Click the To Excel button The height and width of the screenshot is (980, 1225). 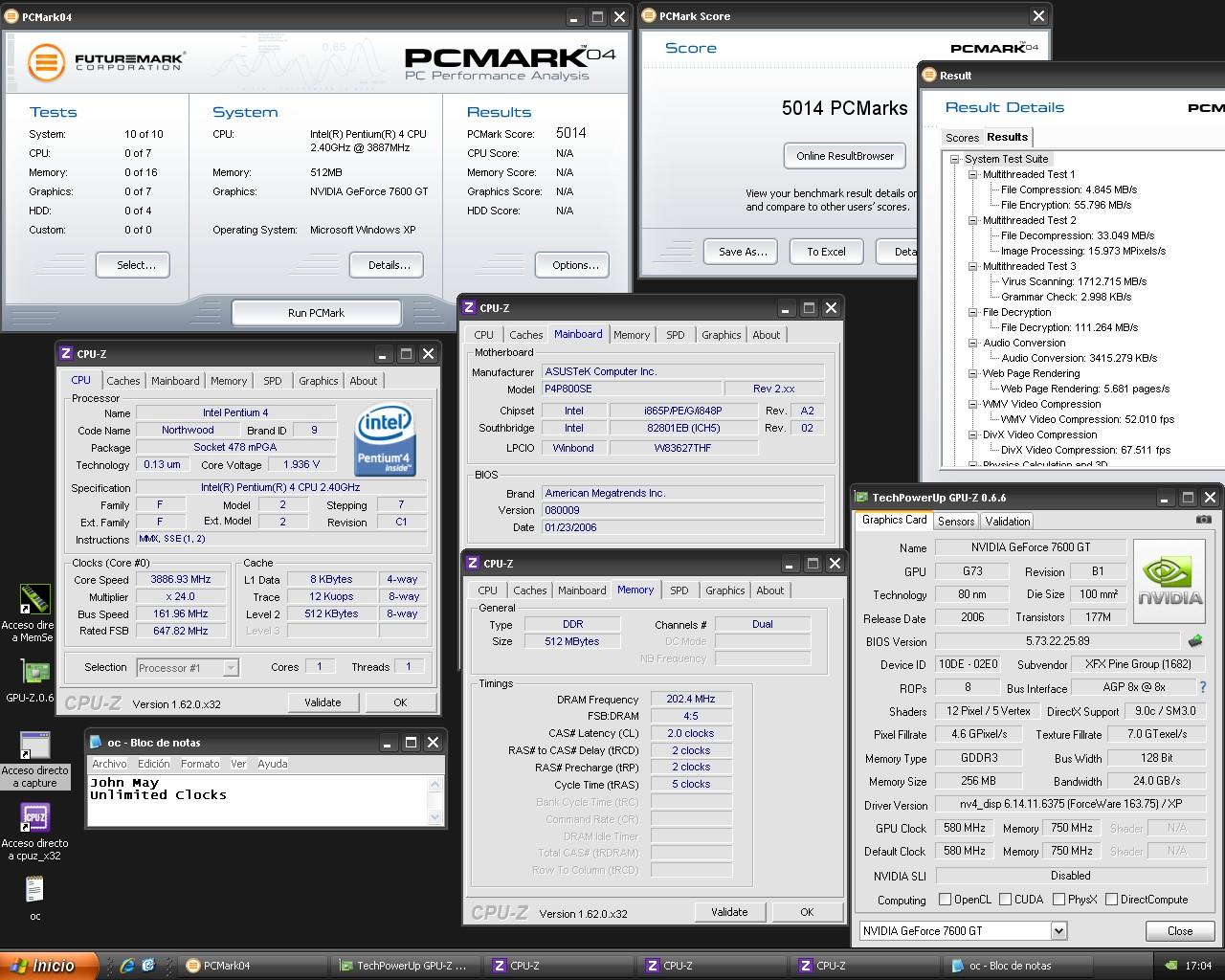click(x=826, y=252)
